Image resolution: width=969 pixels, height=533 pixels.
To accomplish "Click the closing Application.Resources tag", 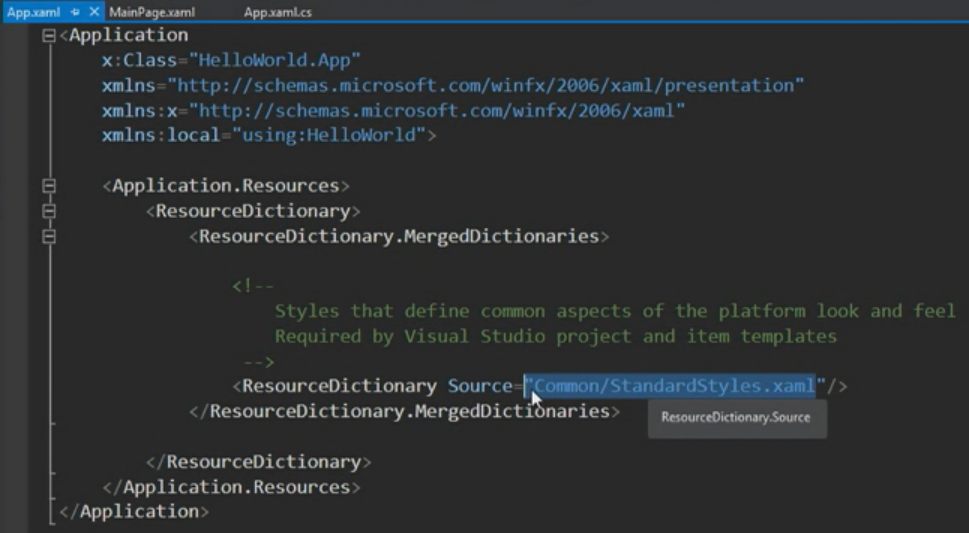I will [231, 487].
